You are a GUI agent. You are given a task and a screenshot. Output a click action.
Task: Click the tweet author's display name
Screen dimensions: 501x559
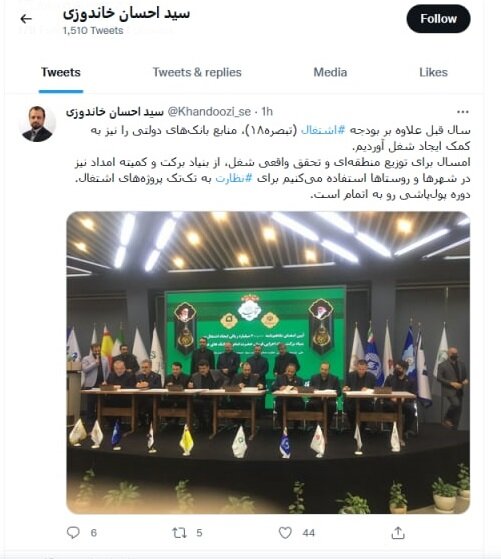click(x=115, y=112)
